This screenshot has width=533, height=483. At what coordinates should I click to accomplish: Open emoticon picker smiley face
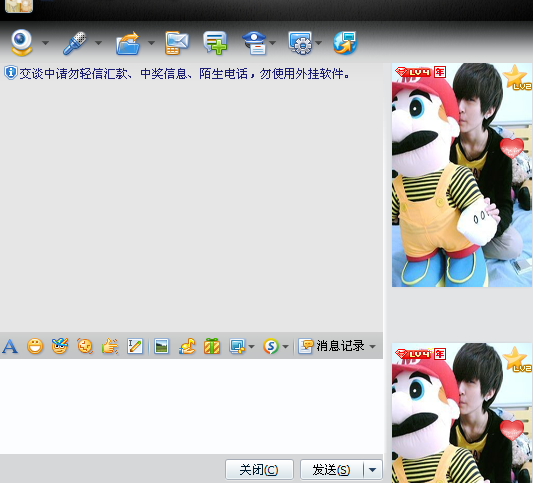pyautogui.click(x=35, y=346)
